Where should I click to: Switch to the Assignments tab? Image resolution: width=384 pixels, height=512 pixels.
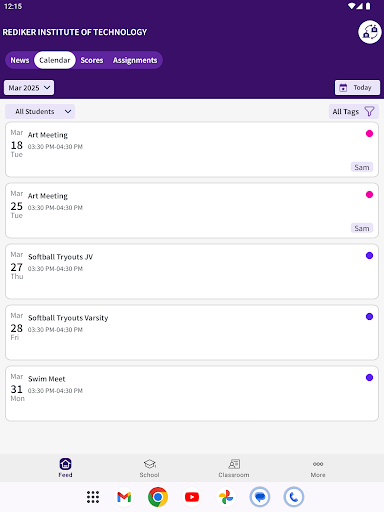point(135,60)
